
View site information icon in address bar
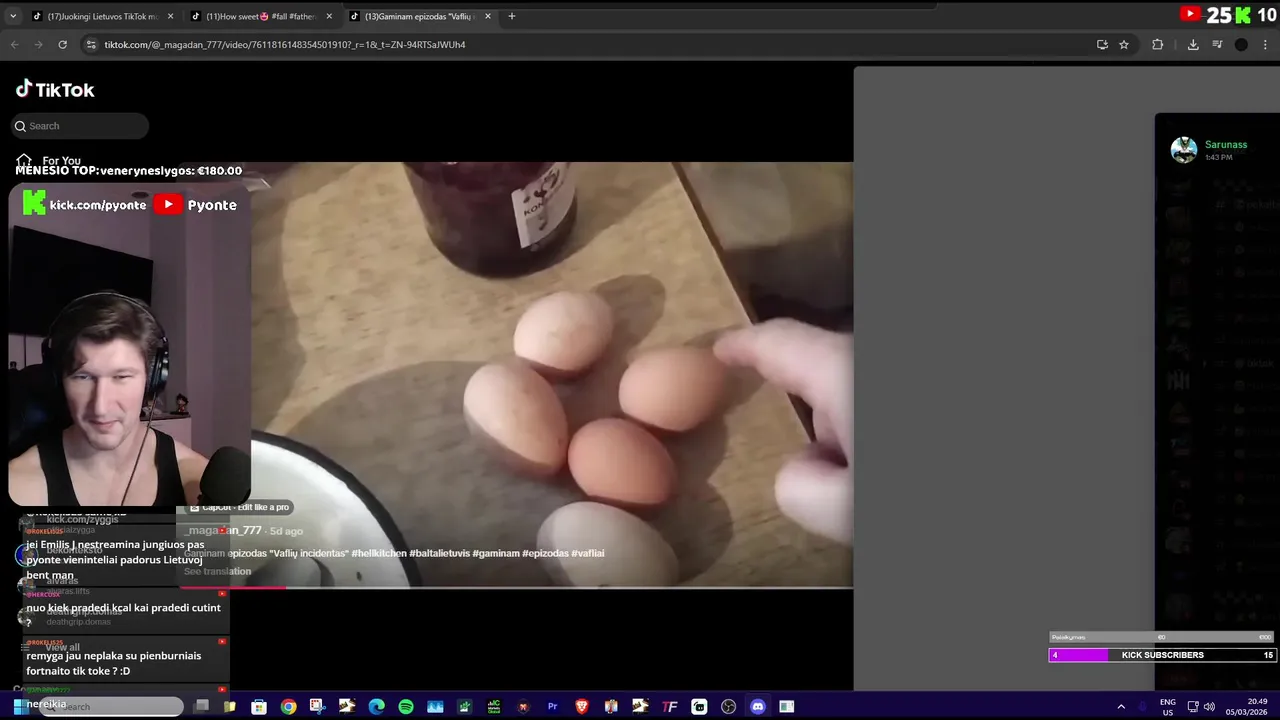tap(91, 44)
